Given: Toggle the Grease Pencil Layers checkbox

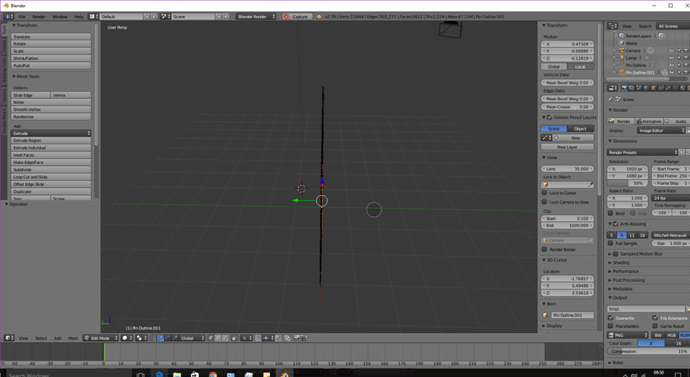Looking at the screenshot, I should [550, 117].
